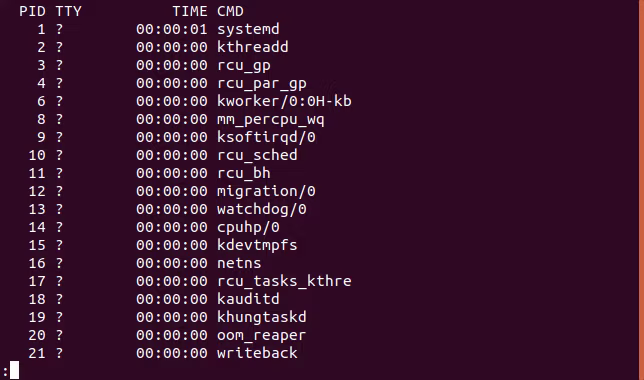Click the kdevtmpfs process entry
644x380 pixels.
point(257,245)
